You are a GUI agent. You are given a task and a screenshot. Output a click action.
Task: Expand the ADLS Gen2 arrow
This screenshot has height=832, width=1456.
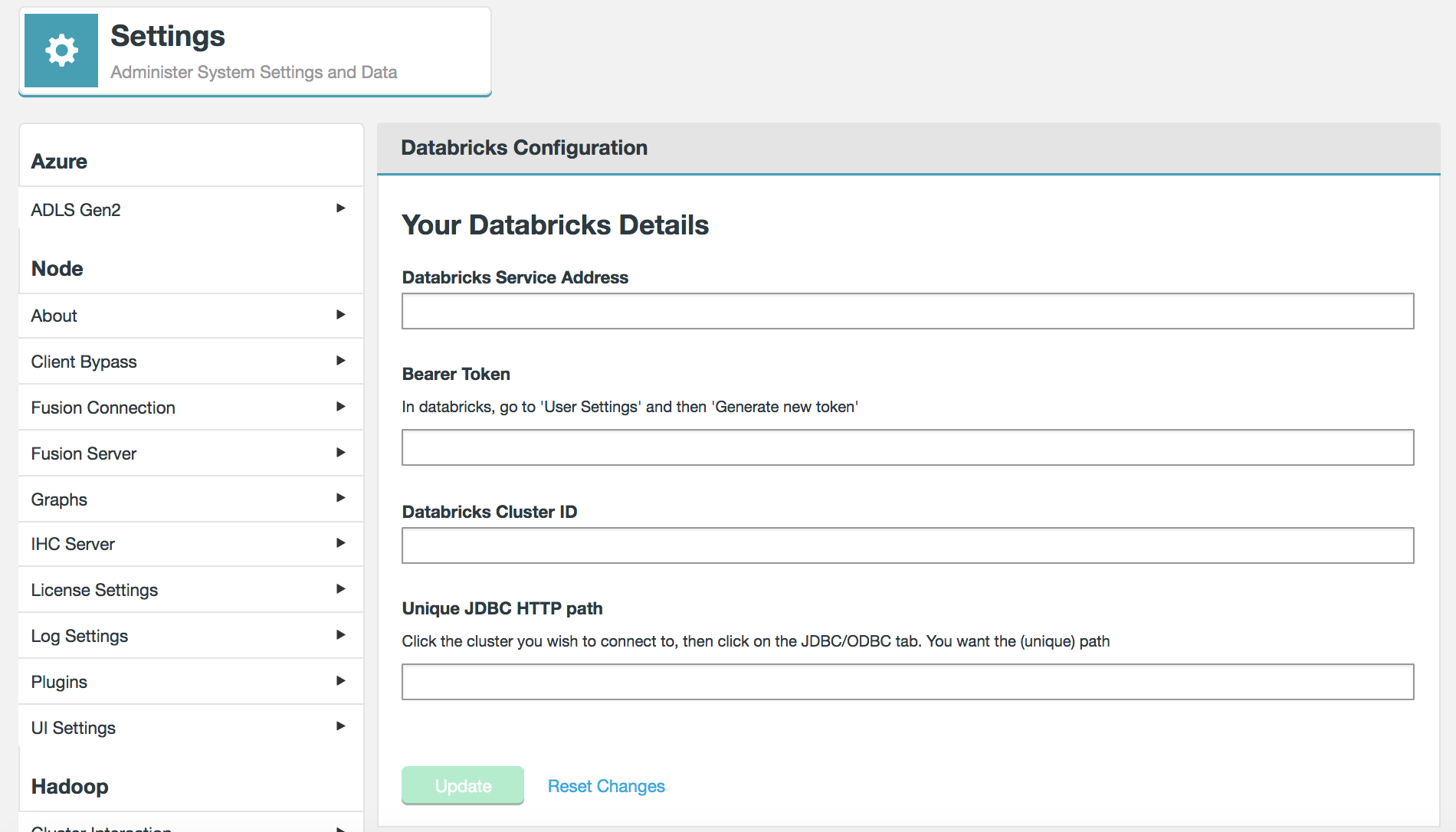[340, 208]
